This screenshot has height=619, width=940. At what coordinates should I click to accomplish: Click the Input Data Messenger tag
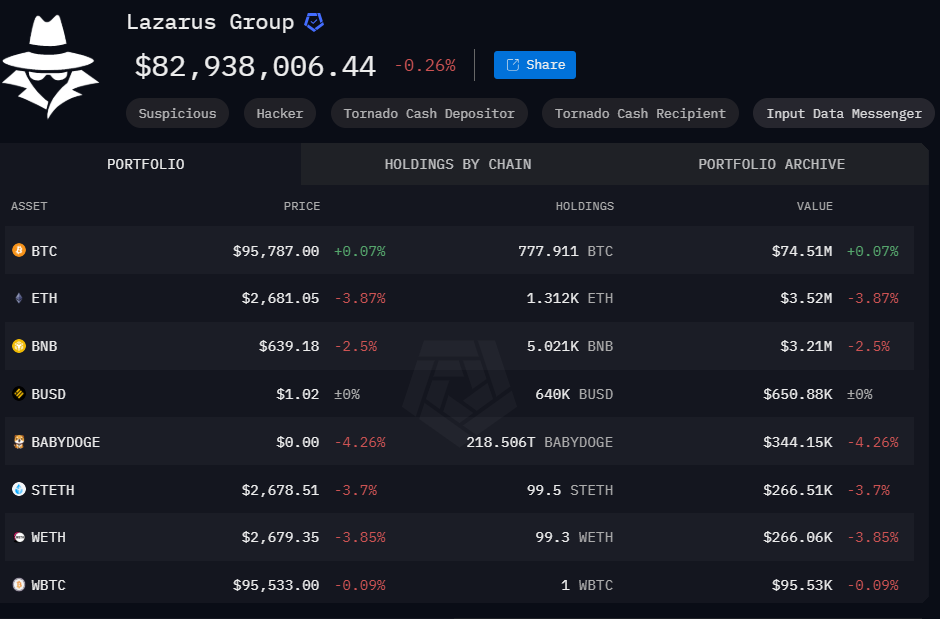click(x=844, y=113)
